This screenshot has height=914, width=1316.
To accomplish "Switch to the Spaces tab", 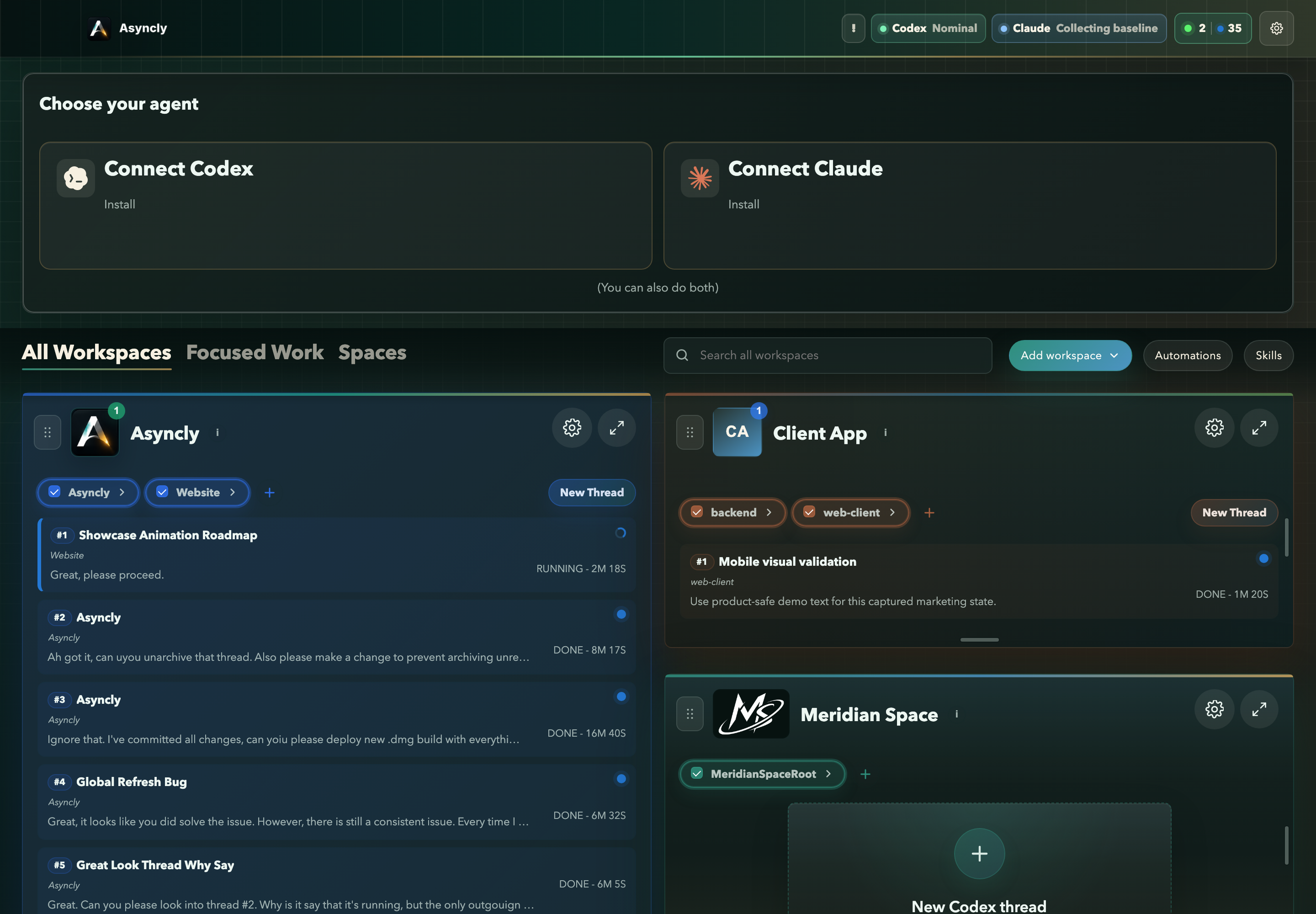I will click(372, 353).
